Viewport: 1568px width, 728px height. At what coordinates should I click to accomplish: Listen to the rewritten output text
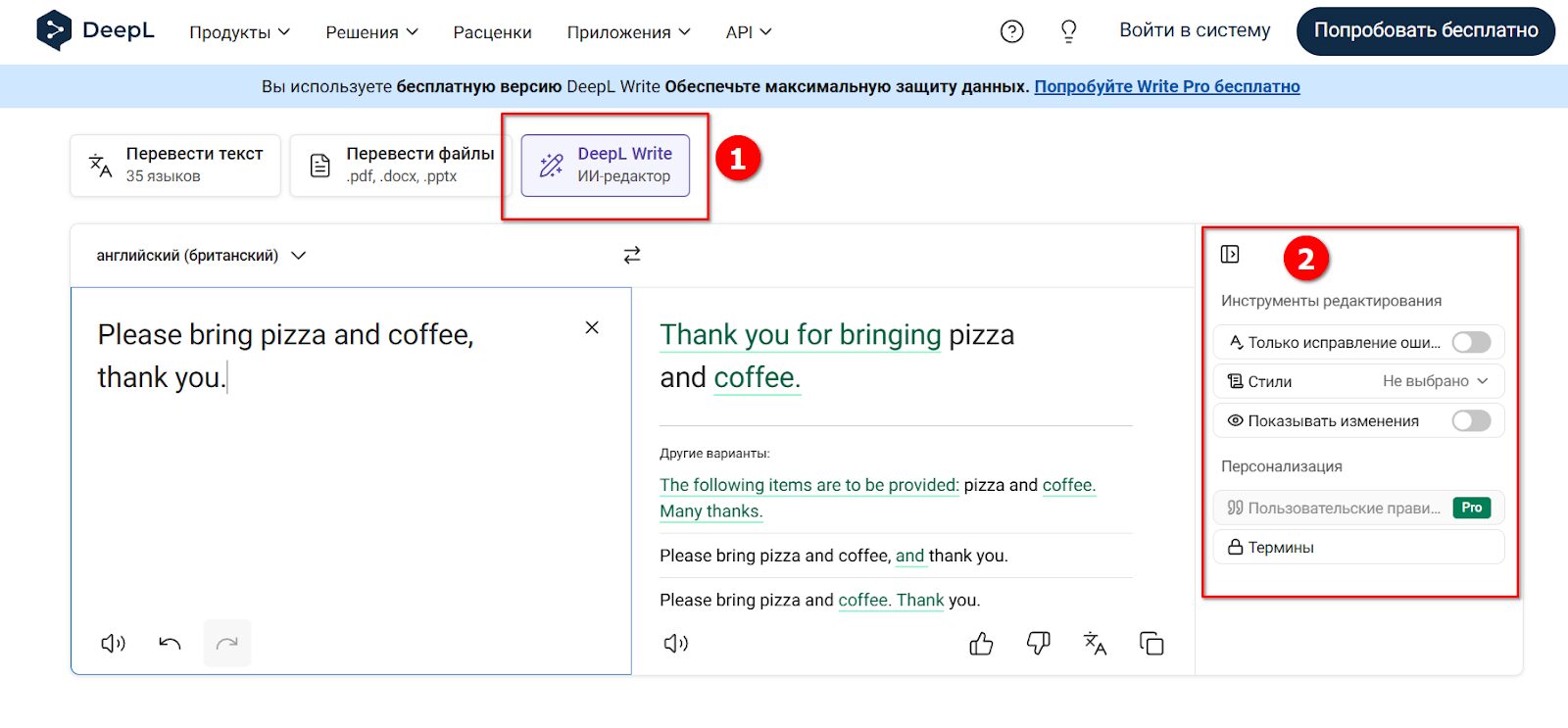[676, 644]
